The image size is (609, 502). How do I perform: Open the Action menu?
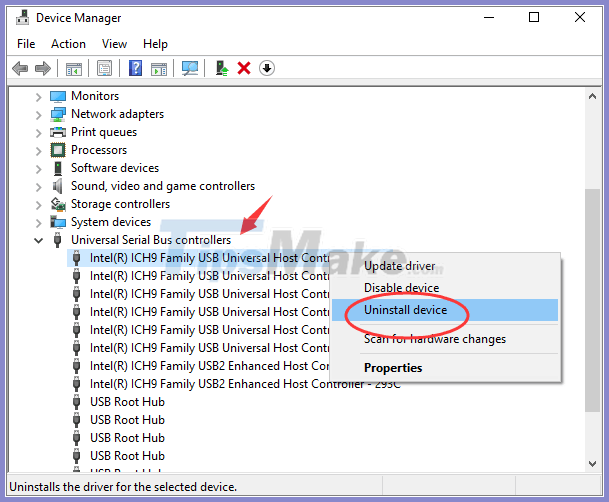coord(68,44)
